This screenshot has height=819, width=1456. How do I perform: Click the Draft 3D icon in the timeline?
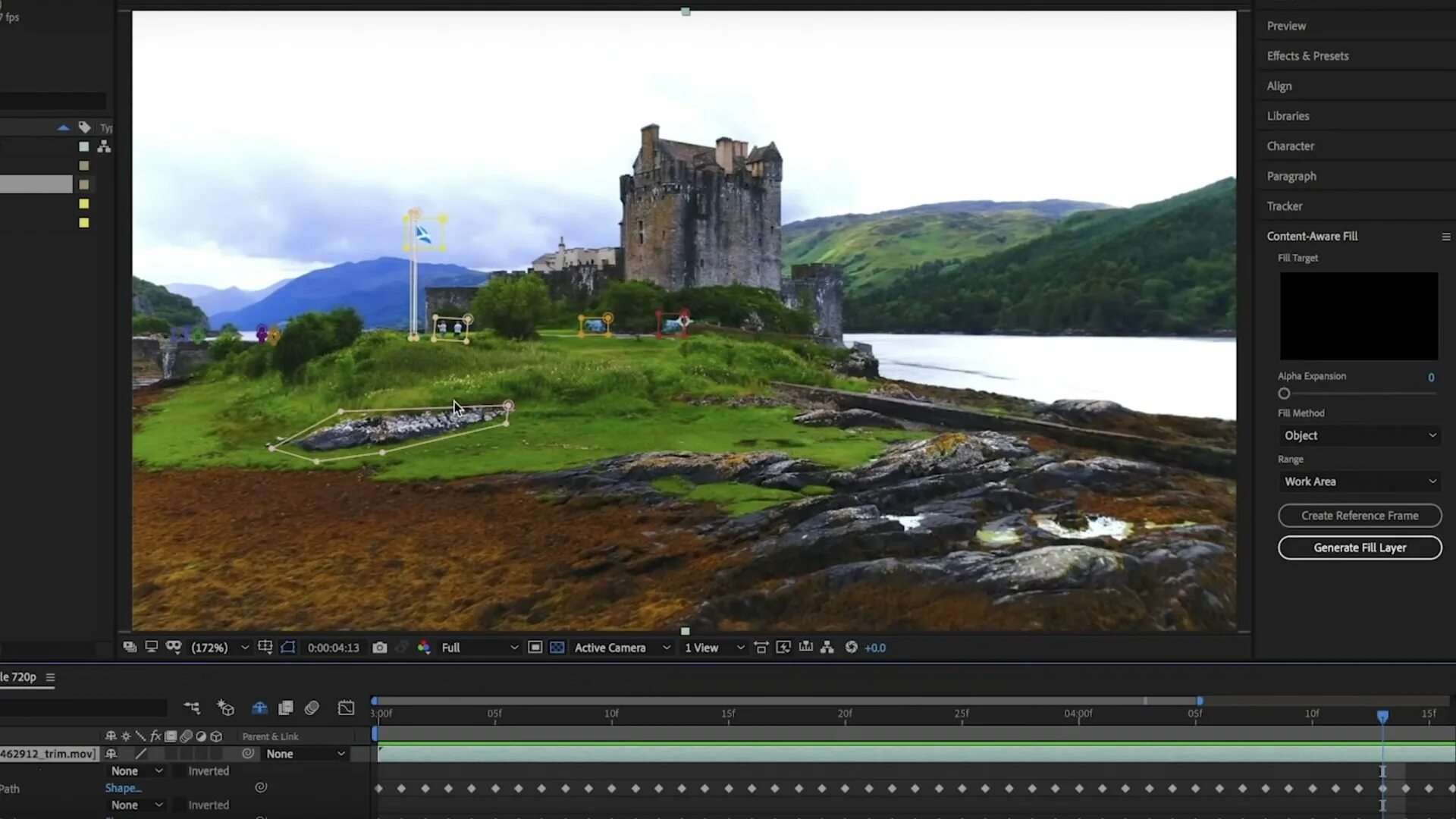coord(225,708)
